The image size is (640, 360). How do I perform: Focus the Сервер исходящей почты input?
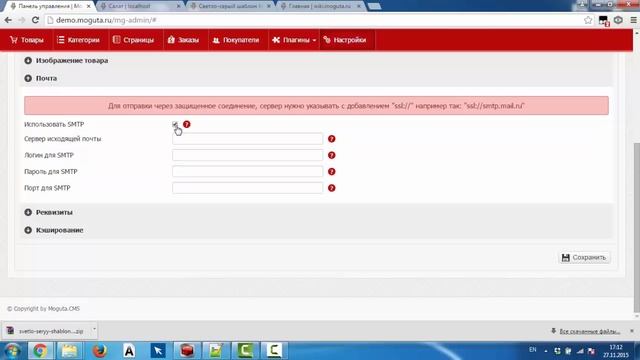tap(247, 139)
